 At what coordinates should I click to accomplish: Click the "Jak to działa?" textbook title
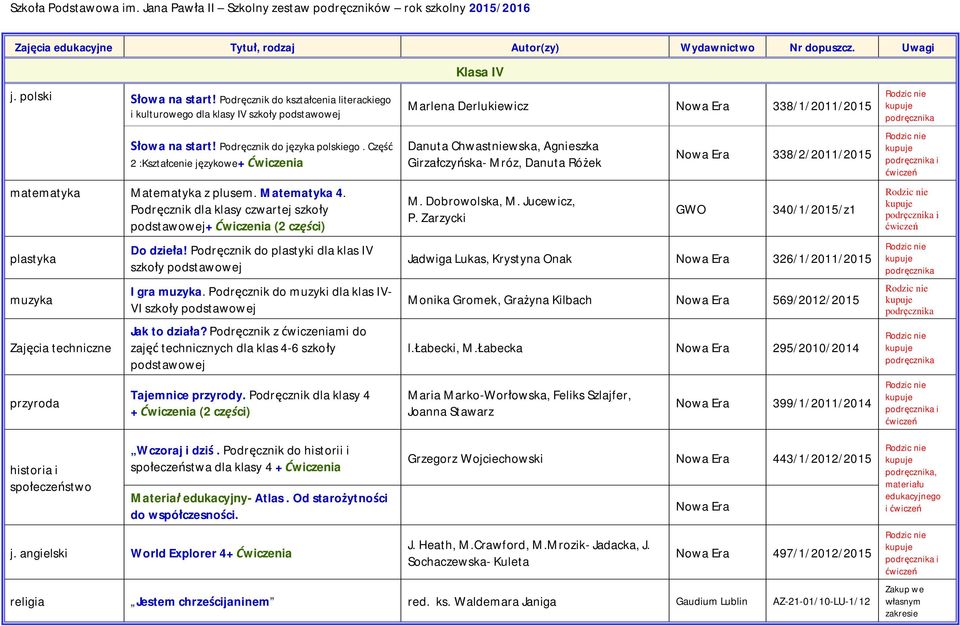click(168, 331)
